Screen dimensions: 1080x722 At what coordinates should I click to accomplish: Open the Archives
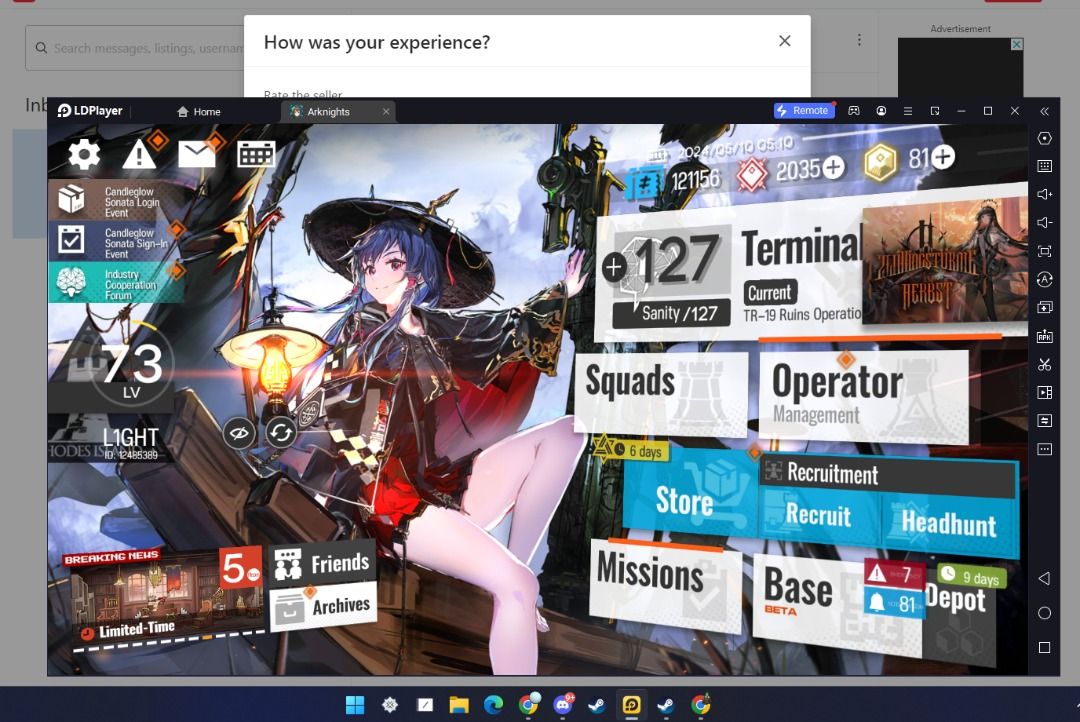[322, 608]
